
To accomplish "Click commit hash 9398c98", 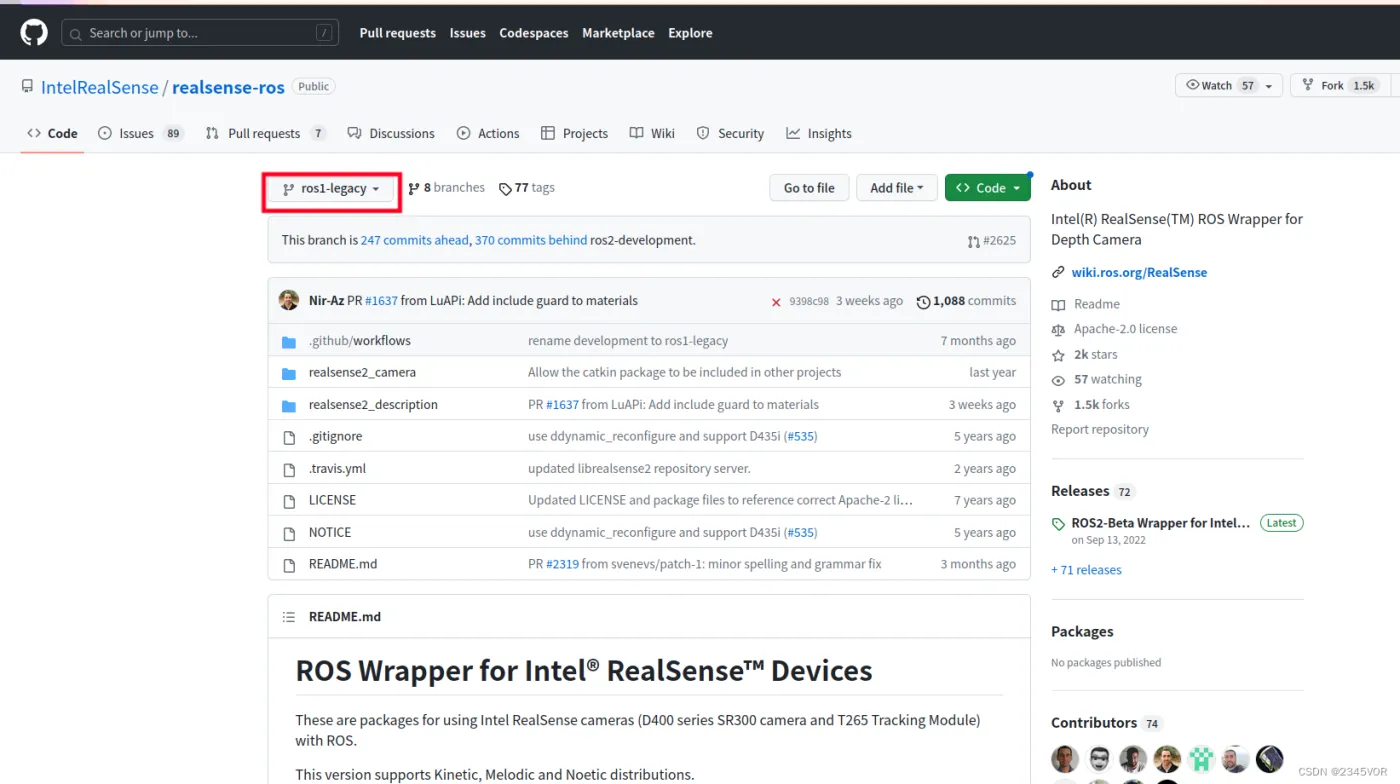I will click(809, 302).
